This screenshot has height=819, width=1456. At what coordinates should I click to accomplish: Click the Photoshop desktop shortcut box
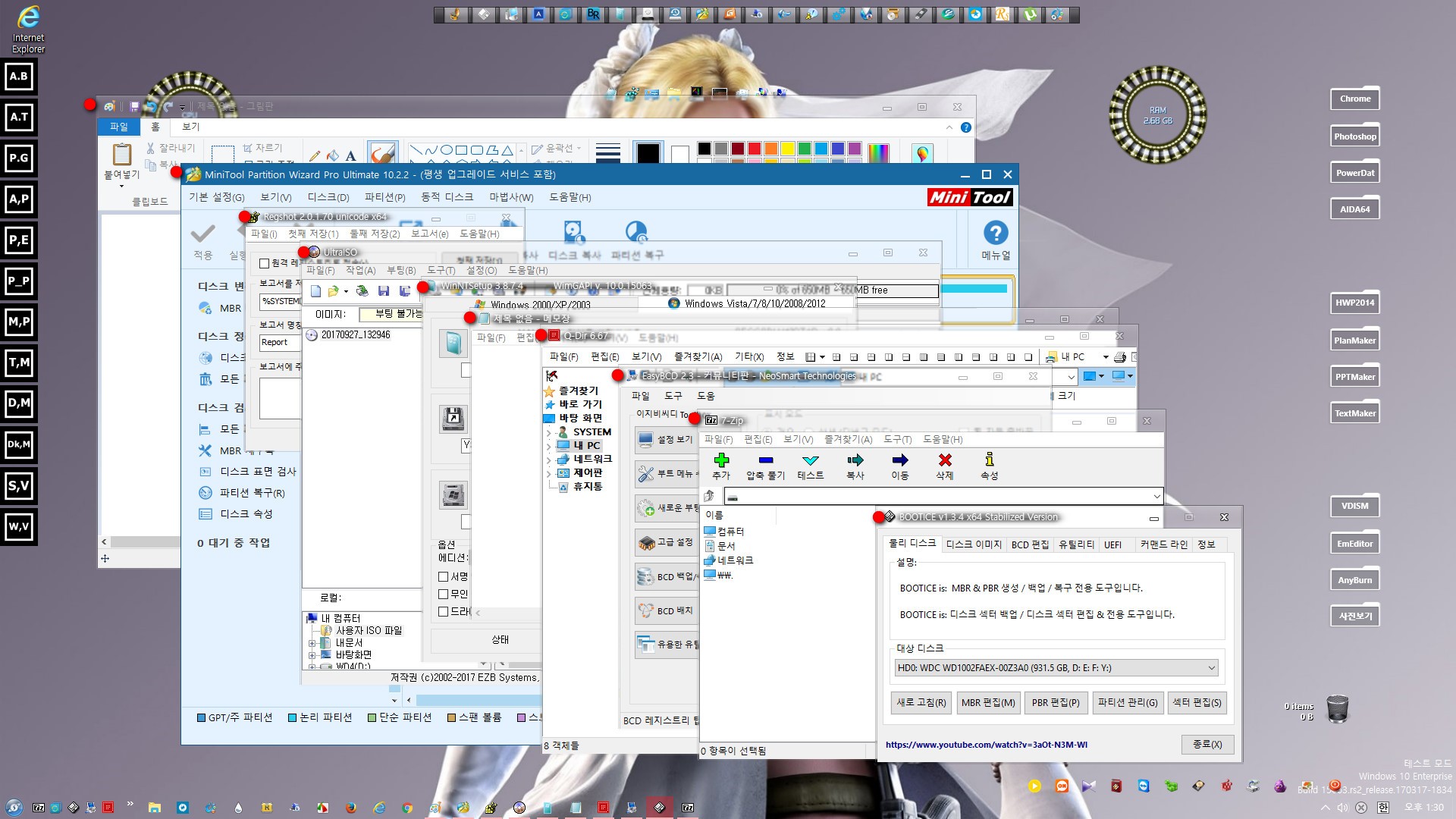coord(1355,136)
